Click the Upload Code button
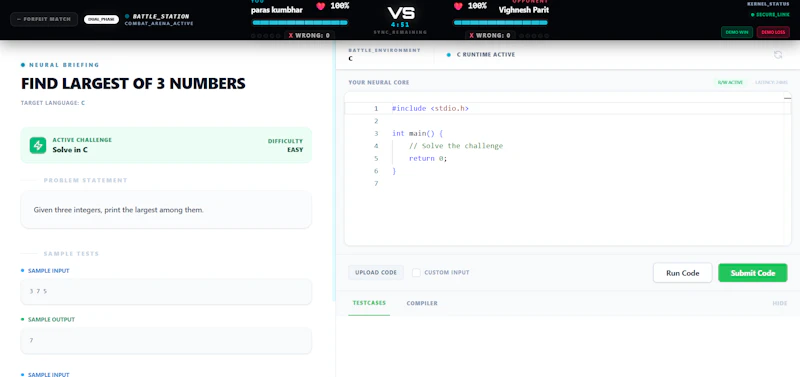The image size is (800, 377). 376,272
